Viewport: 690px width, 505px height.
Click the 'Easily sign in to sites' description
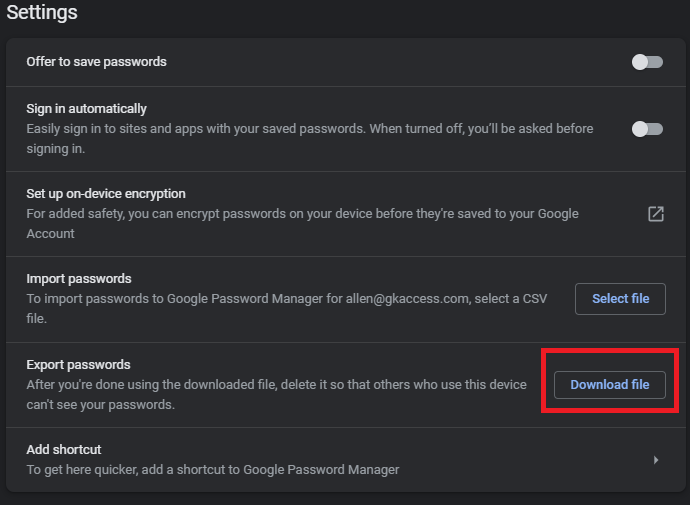[310, 139]
